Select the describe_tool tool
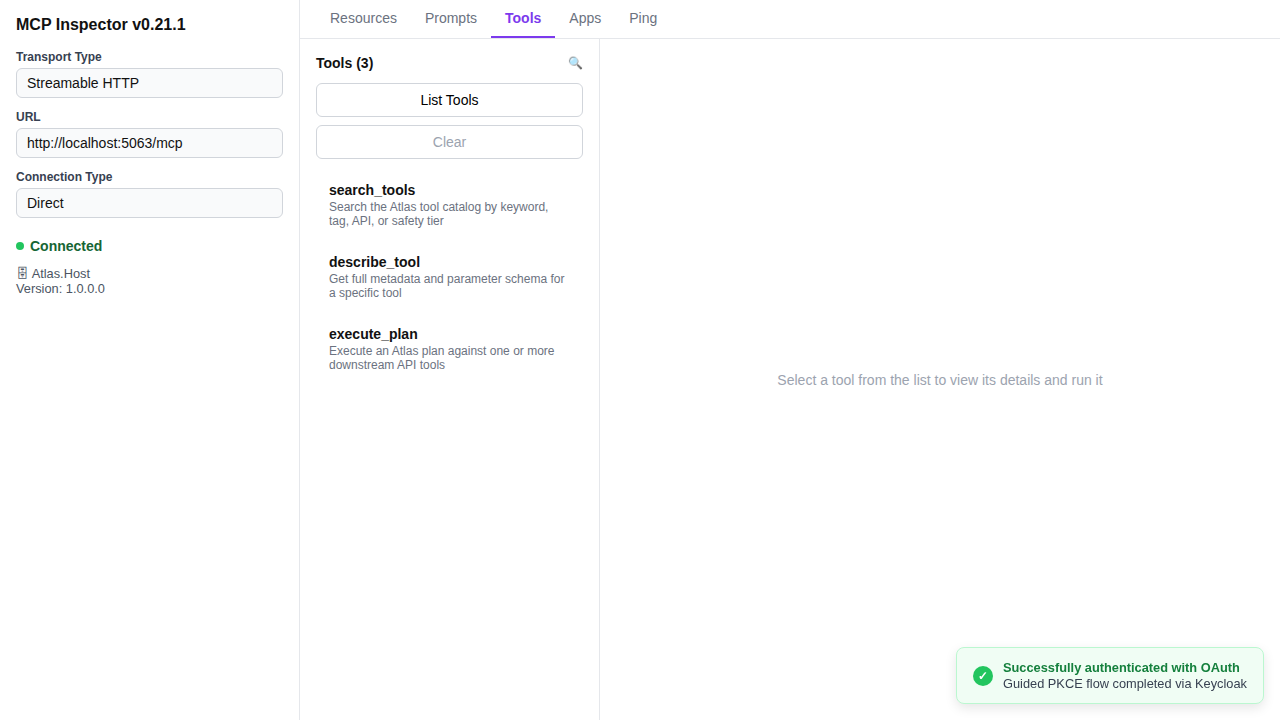1280x720 pixels. click(449, 276)
